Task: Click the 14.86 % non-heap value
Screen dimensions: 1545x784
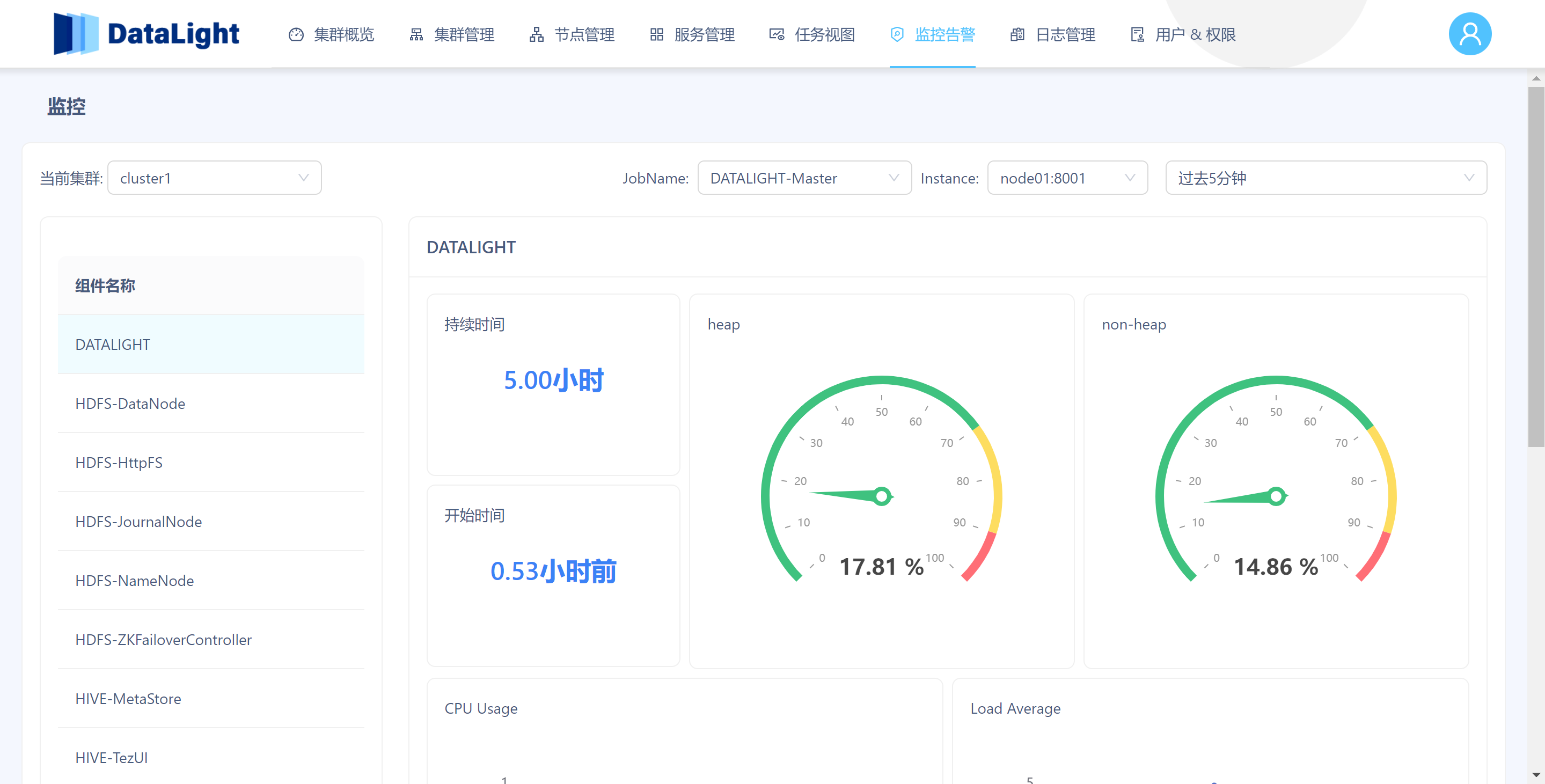Action: click(x=1276, y=566)
